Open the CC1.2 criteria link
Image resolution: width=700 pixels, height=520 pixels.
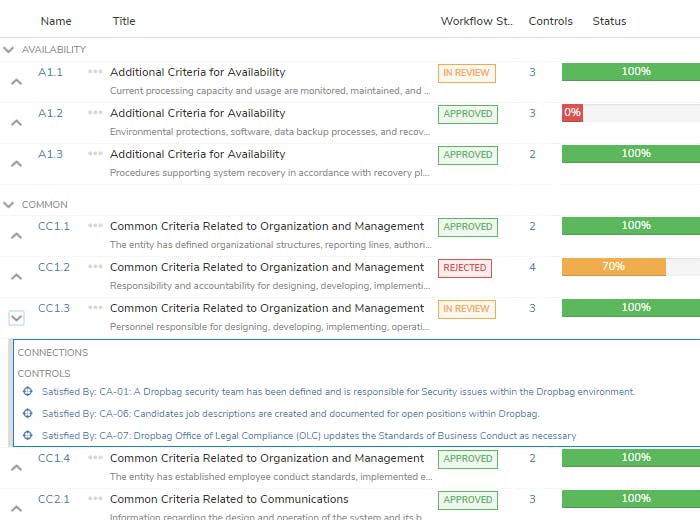coord(54,267)
